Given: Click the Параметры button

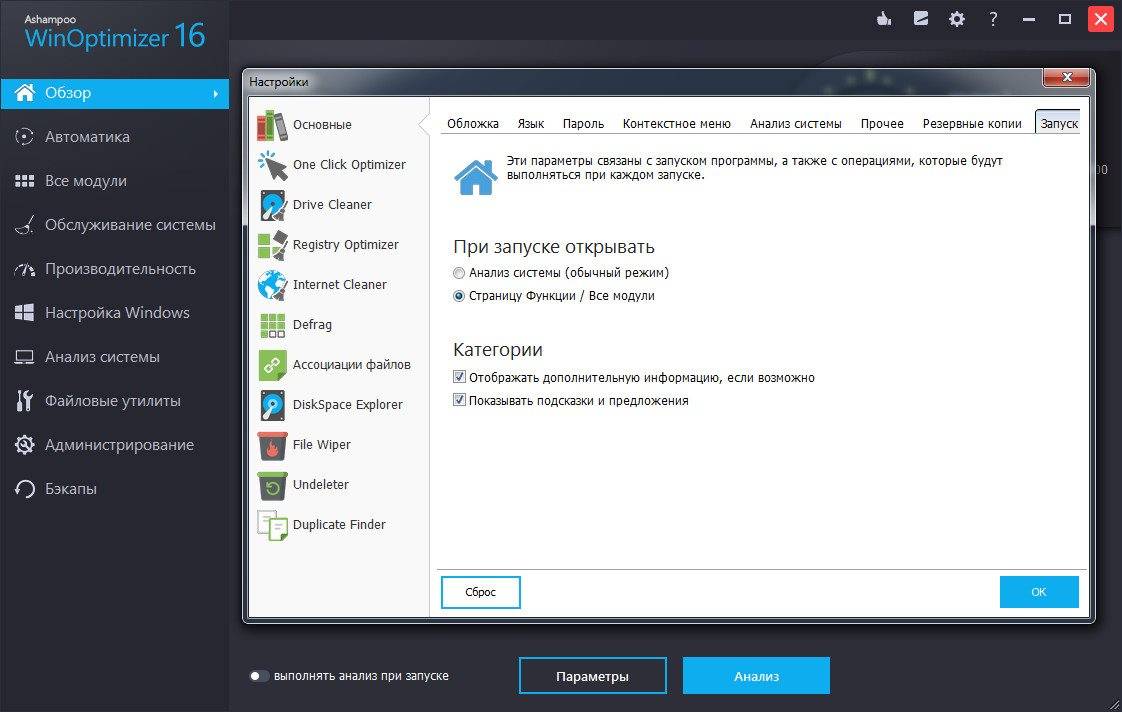Looking at the screenshot, I should pos(592,676).
